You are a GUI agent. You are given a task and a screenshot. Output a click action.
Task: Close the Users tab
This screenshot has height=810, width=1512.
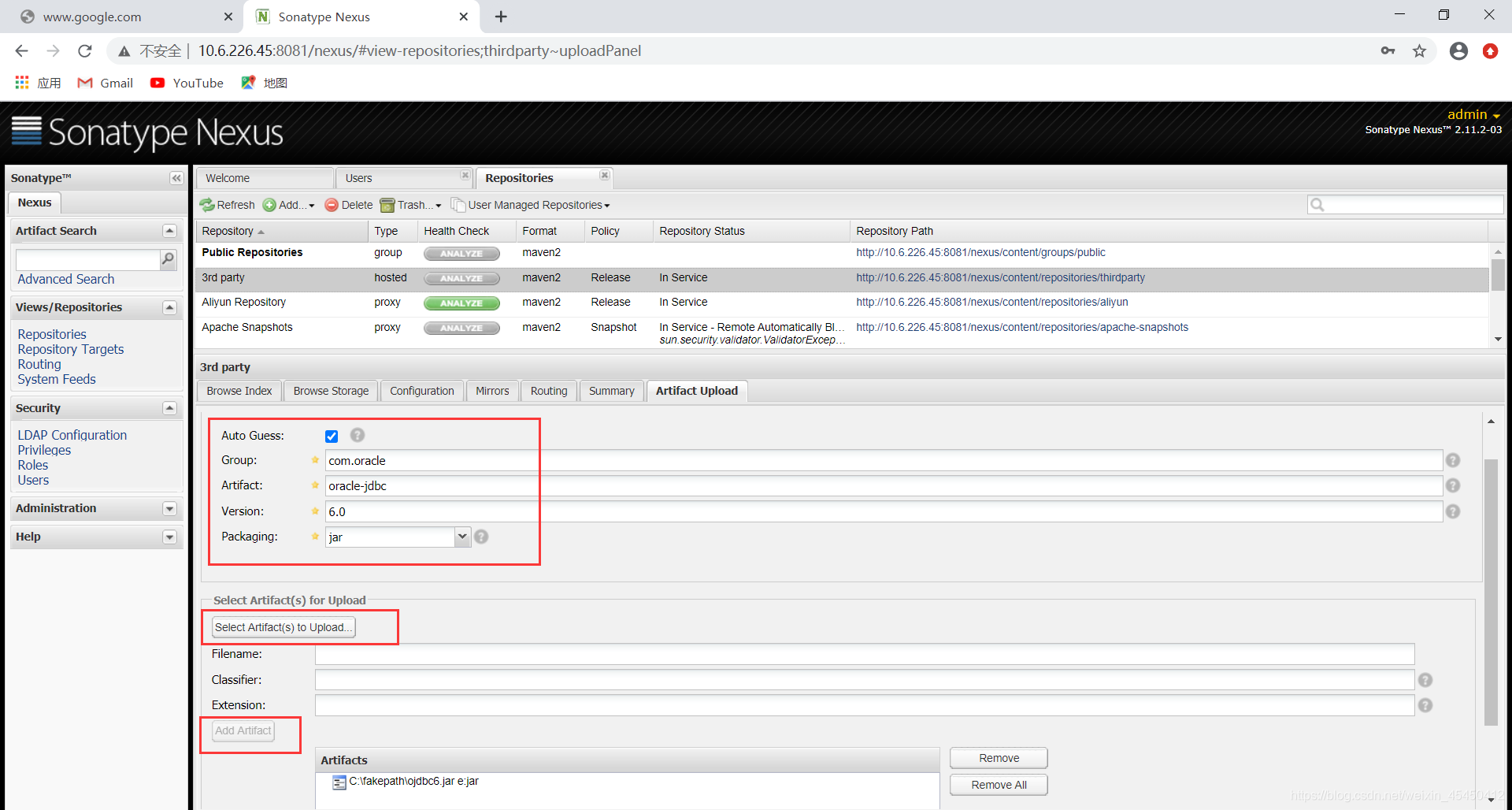[x=465, y=175]
